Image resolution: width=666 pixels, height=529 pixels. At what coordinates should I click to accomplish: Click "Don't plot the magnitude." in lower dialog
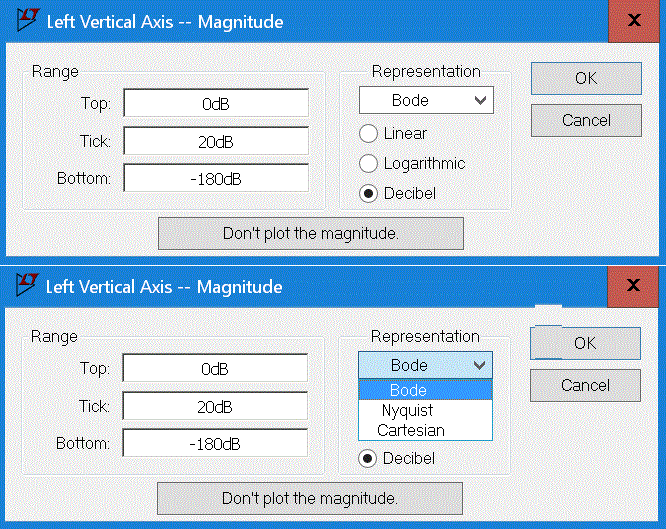click(x=310, y=498)
